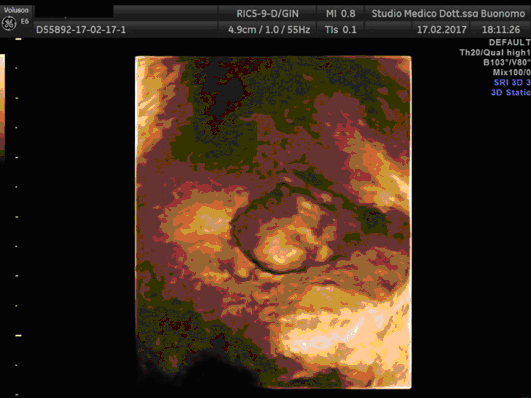Click the TIs 0.1 indicator
The image size is (531, 398).
pos(340,30)
